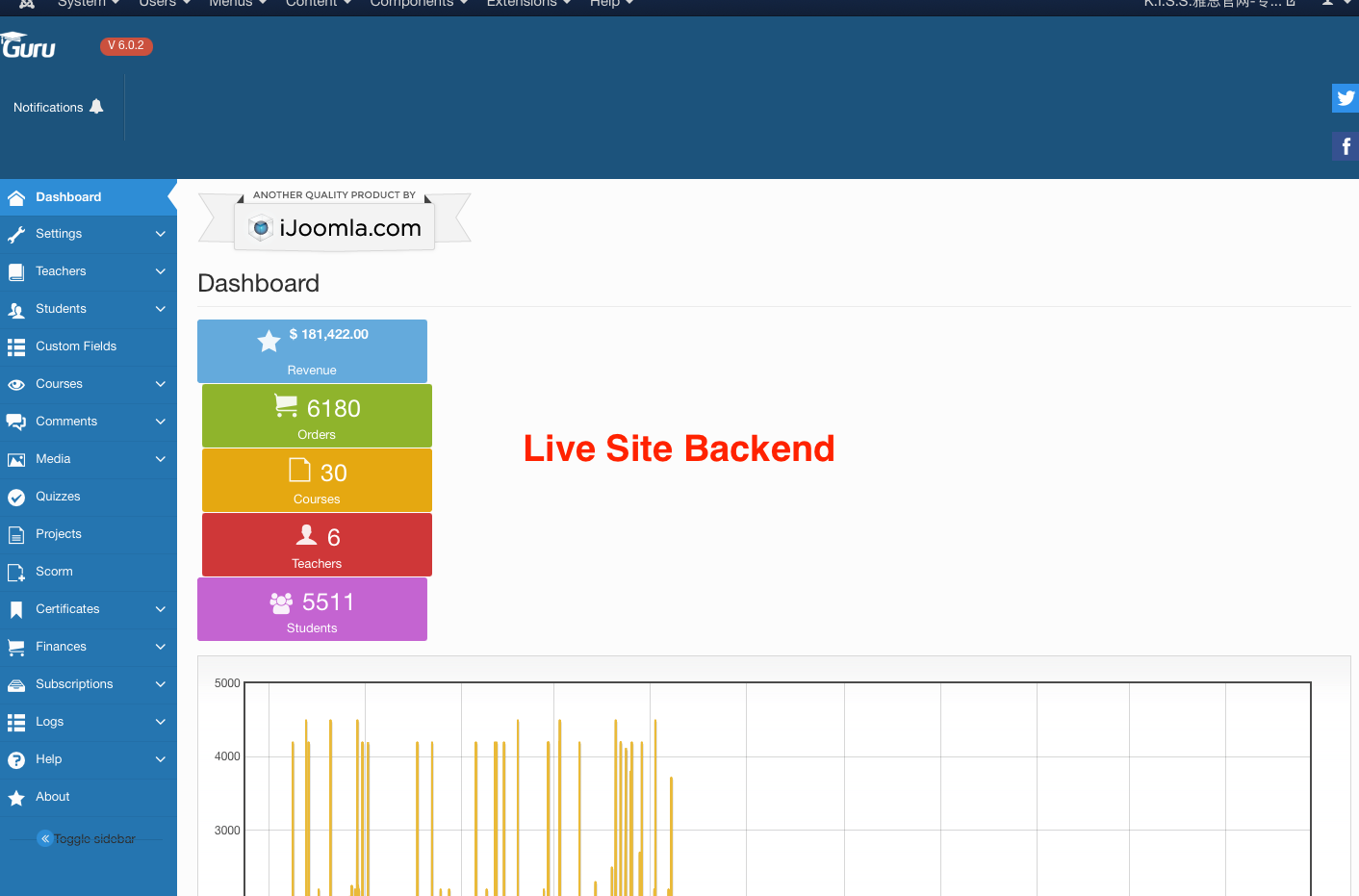The image size is (1359, 896).
Task: Expand the Subscriptions submenu chevron
Action: point(161,684)
